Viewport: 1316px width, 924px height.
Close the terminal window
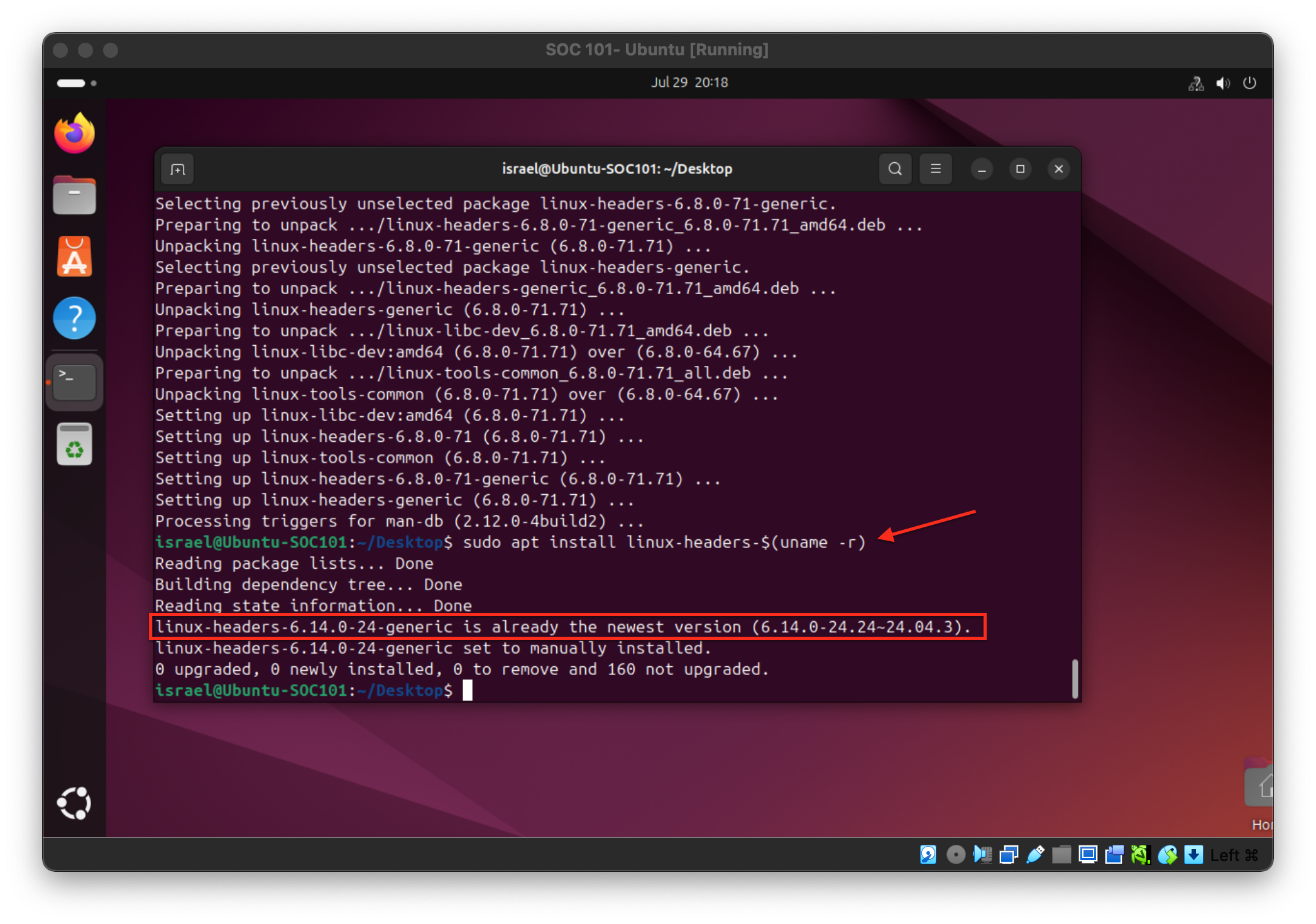pos(1059,169)
